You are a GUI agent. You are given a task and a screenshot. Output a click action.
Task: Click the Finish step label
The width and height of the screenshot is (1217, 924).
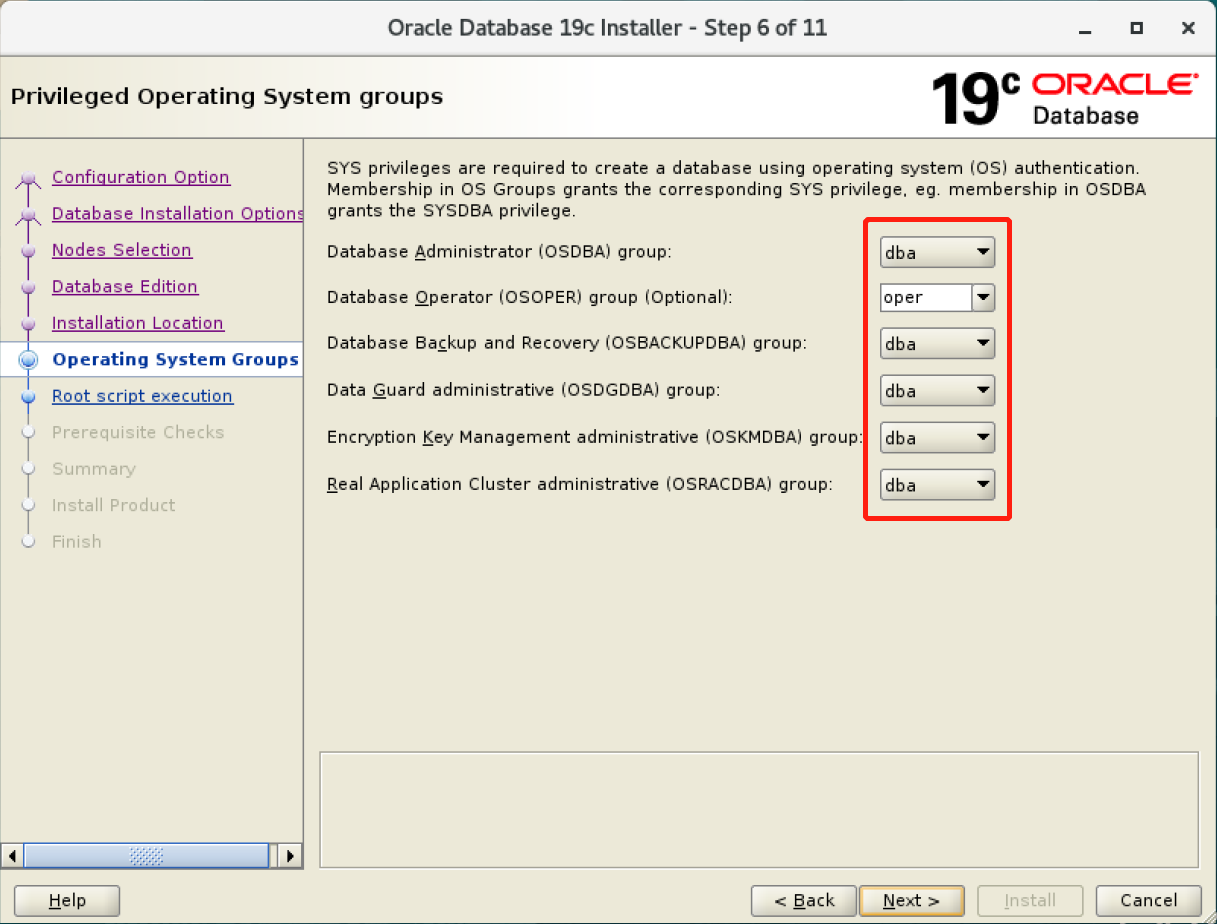(77, 542)
